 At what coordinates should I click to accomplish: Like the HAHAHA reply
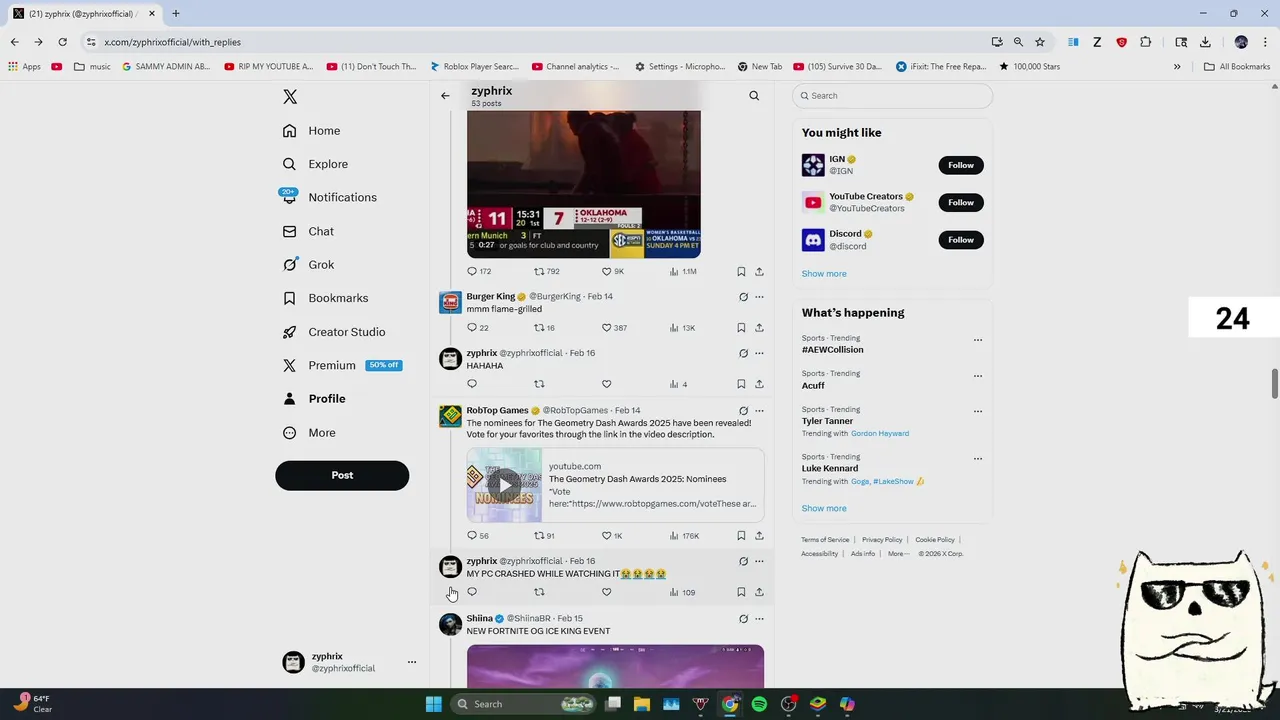click(x=606, y=384)
